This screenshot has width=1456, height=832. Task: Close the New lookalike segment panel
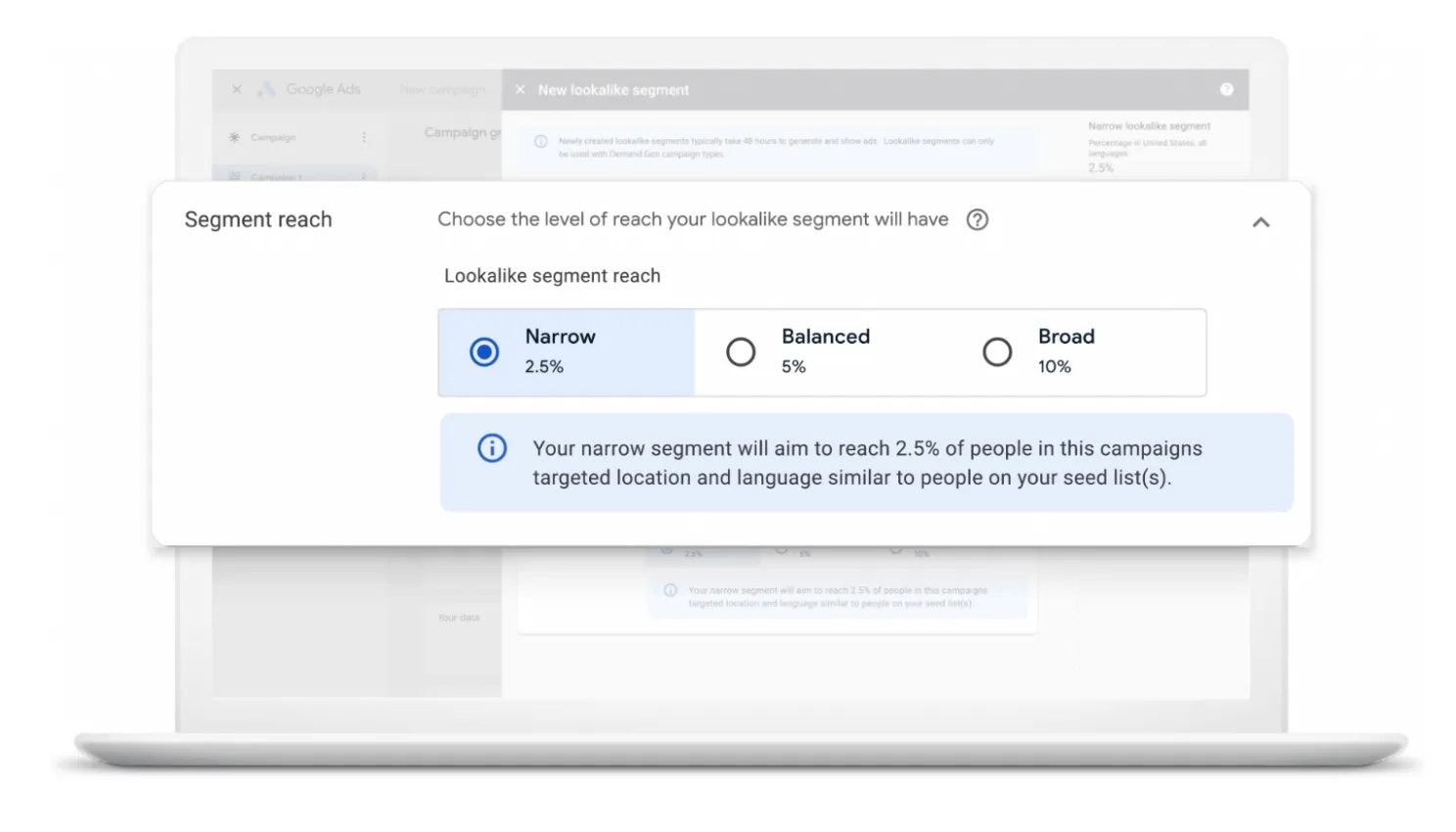(x=521, y=90)
